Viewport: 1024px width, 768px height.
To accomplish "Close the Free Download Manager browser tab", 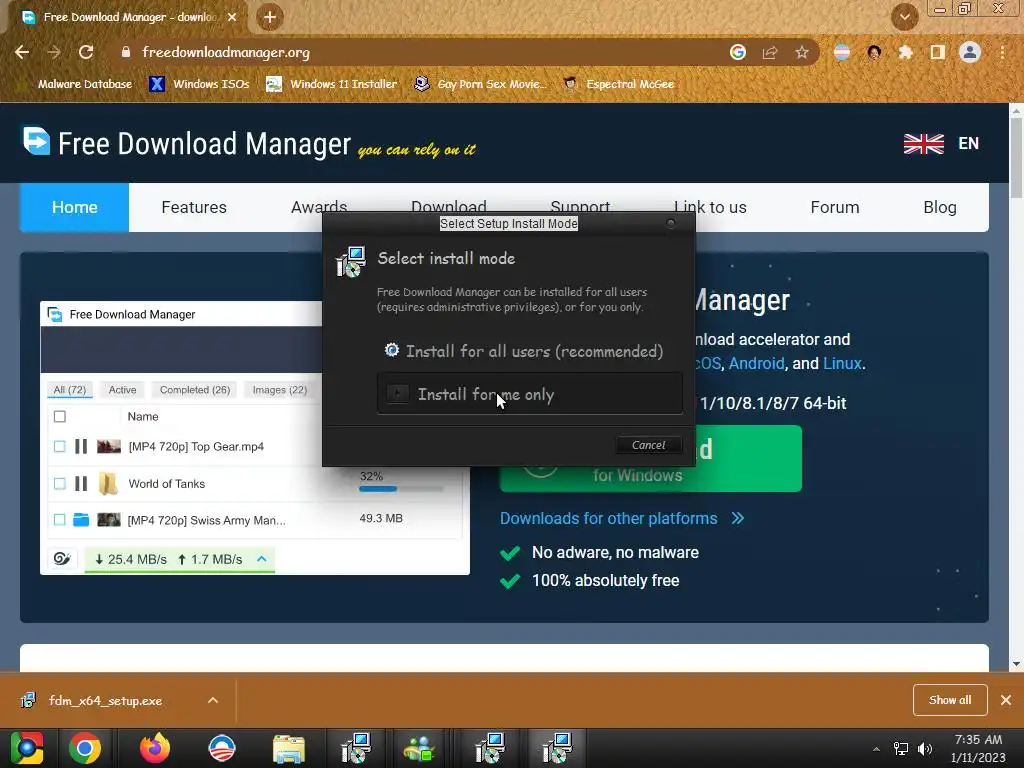I will (232, 17).
